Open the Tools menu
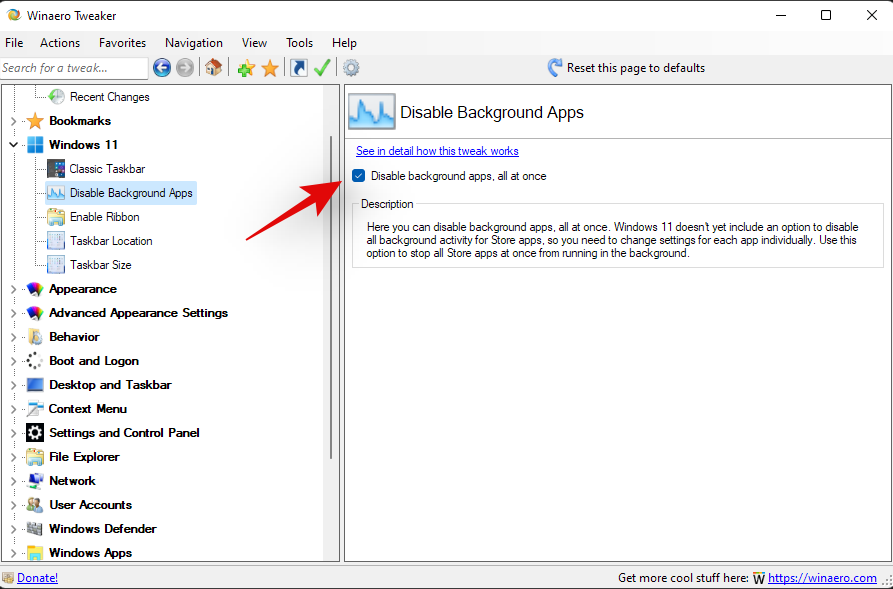The width and height of the screenshot is (893, 589). (x=300, y=43)
